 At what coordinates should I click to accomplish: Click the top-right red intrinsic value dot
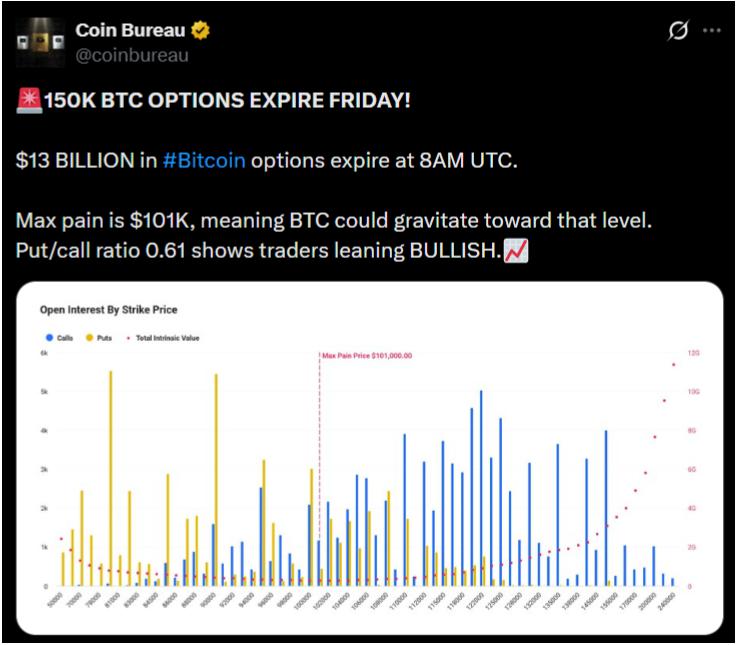click(674, 365)
